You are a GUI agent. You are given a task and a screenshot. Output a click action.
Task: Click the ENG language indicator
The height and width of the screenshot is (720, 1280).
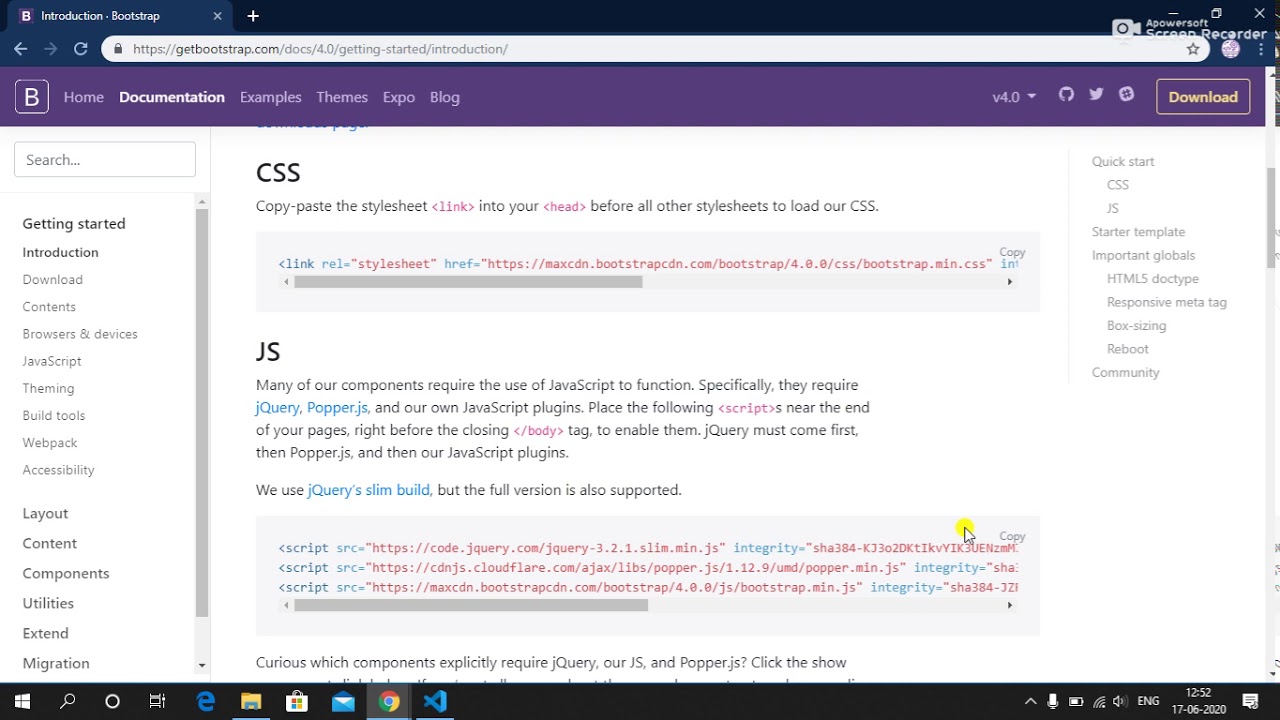tap(1149, 702)
